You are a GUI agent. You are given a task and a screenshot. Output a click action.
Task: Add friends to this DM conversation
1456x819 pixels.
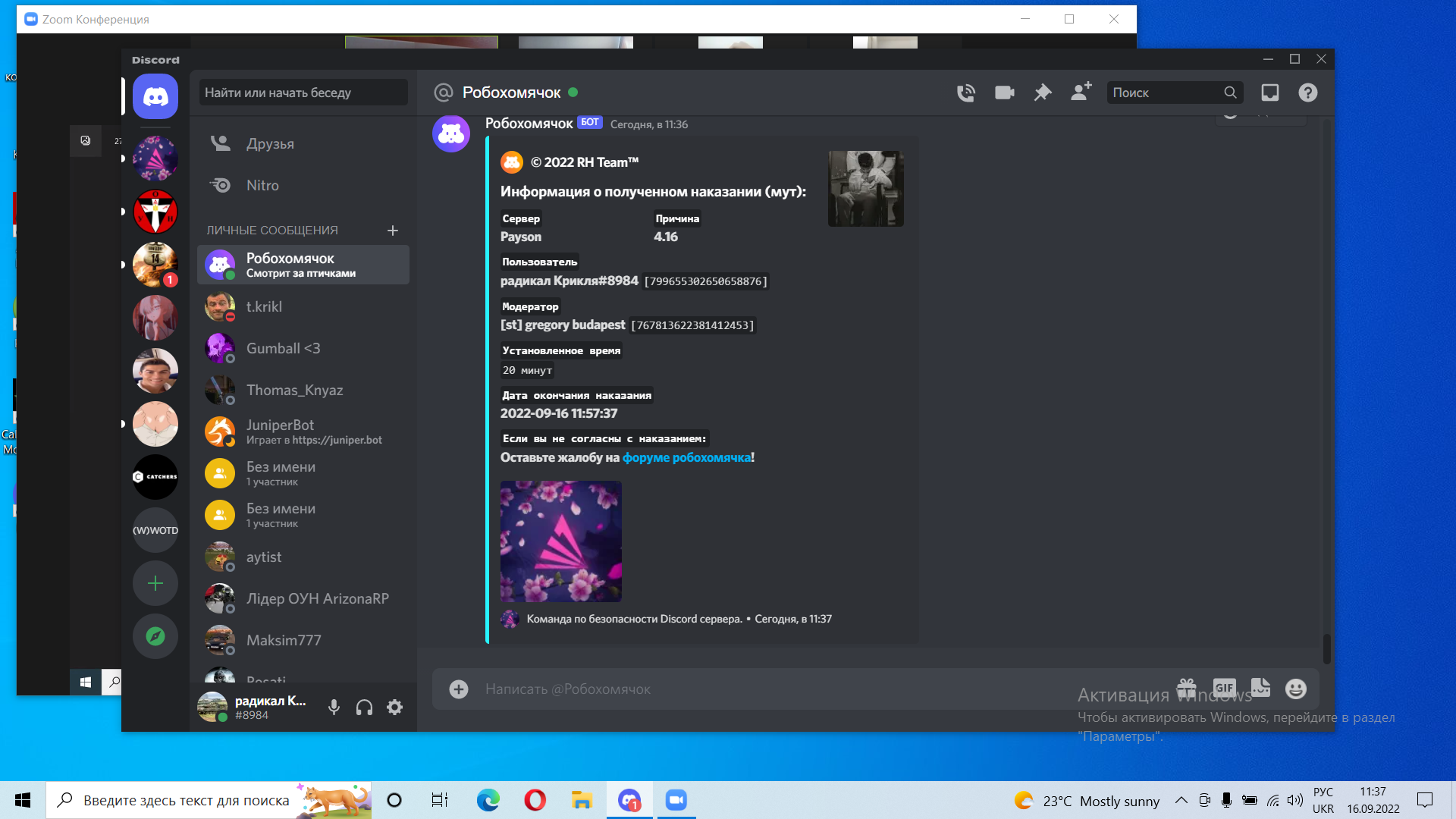(x=1081, y=92)
